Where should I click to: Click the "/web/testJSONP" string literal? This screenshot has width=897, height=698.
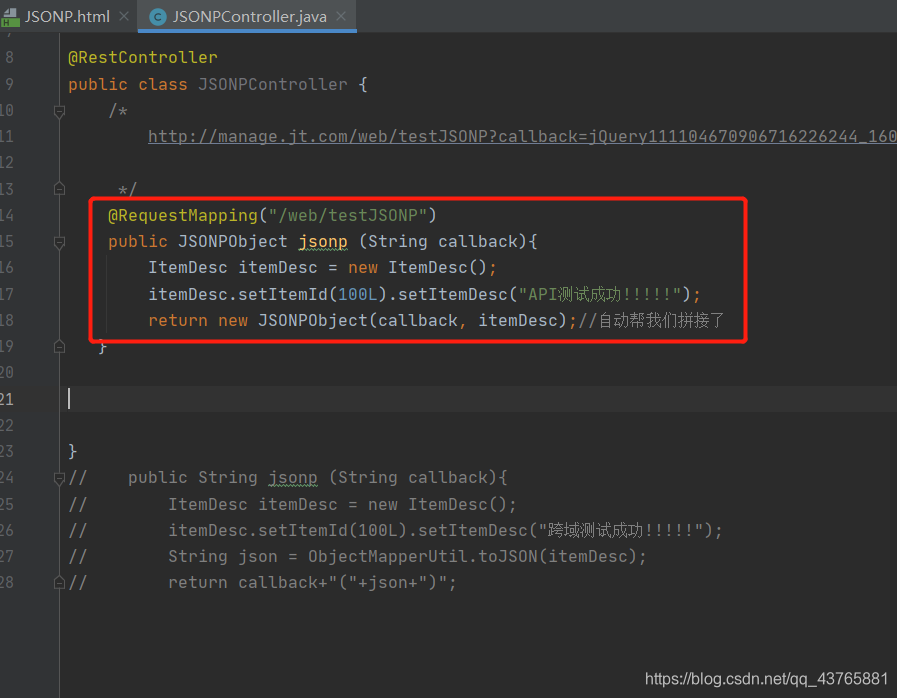[x=348, y=215]
